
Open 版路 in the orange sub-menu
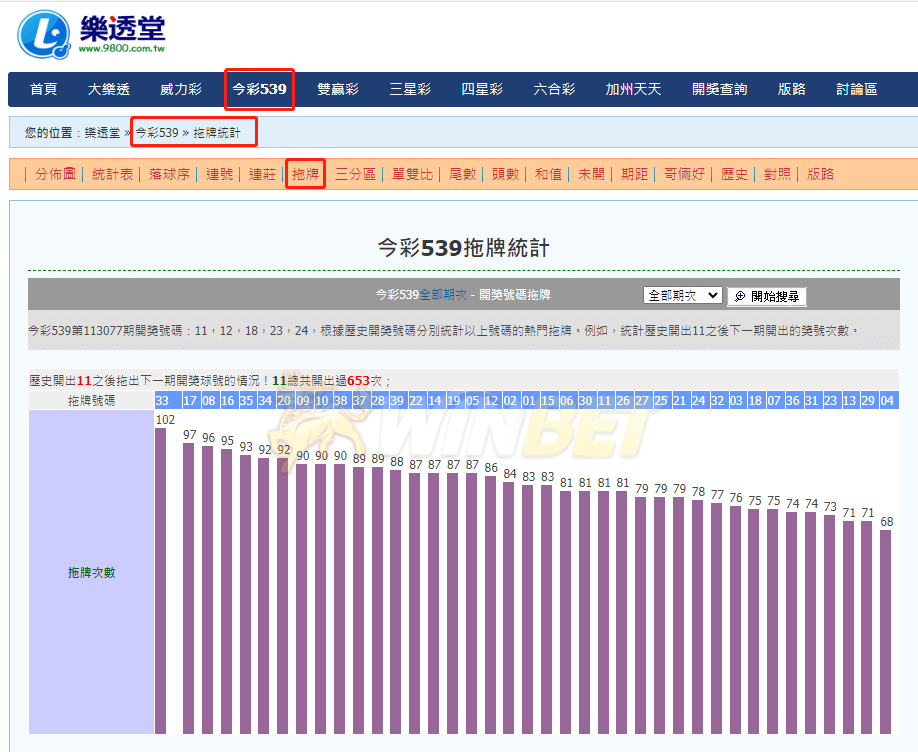[820, 174]
